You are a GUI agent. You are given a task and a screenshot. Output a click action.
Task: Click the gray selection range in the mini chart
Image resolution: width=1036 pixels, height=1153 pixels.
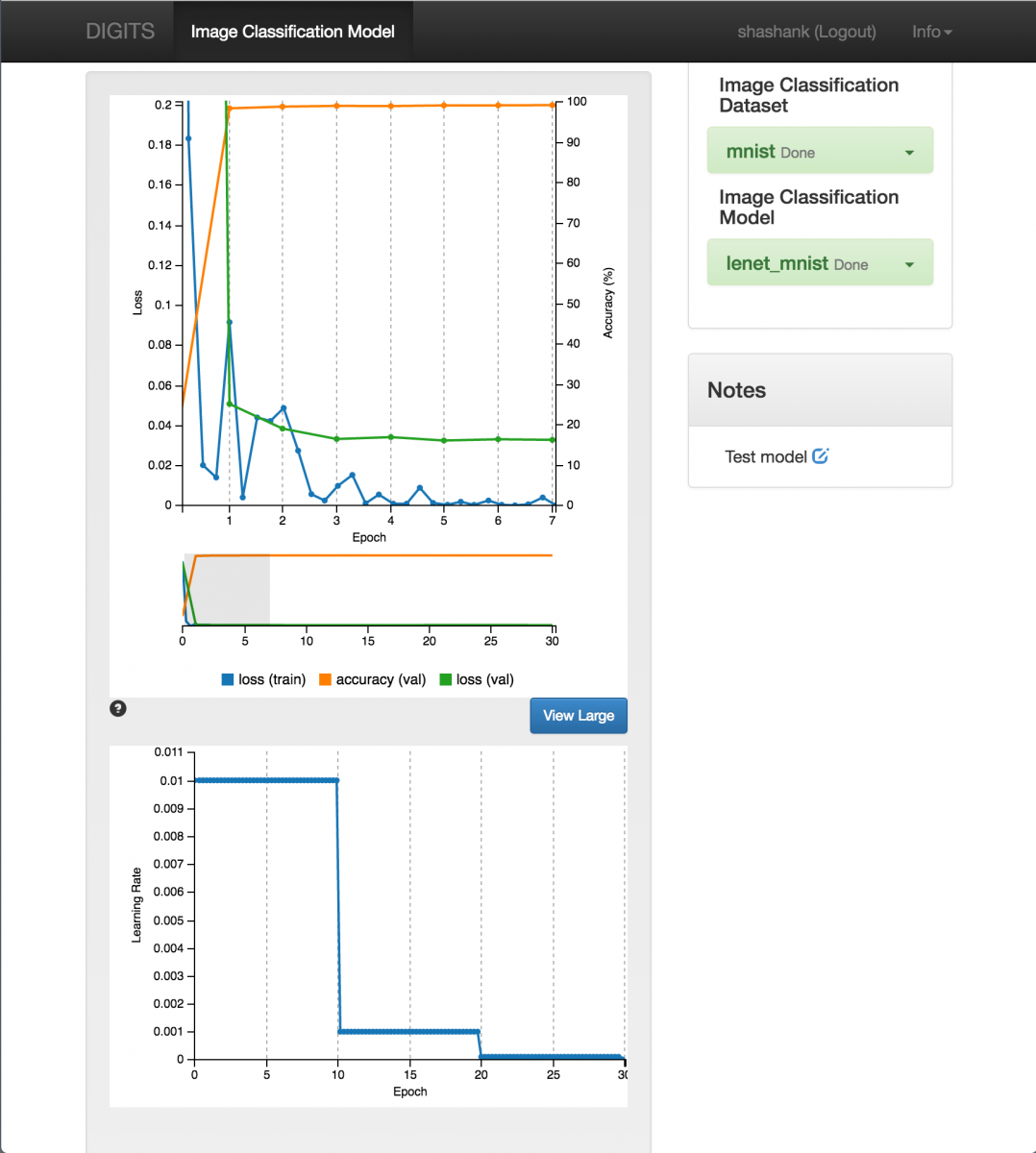[x=228, y=589]
